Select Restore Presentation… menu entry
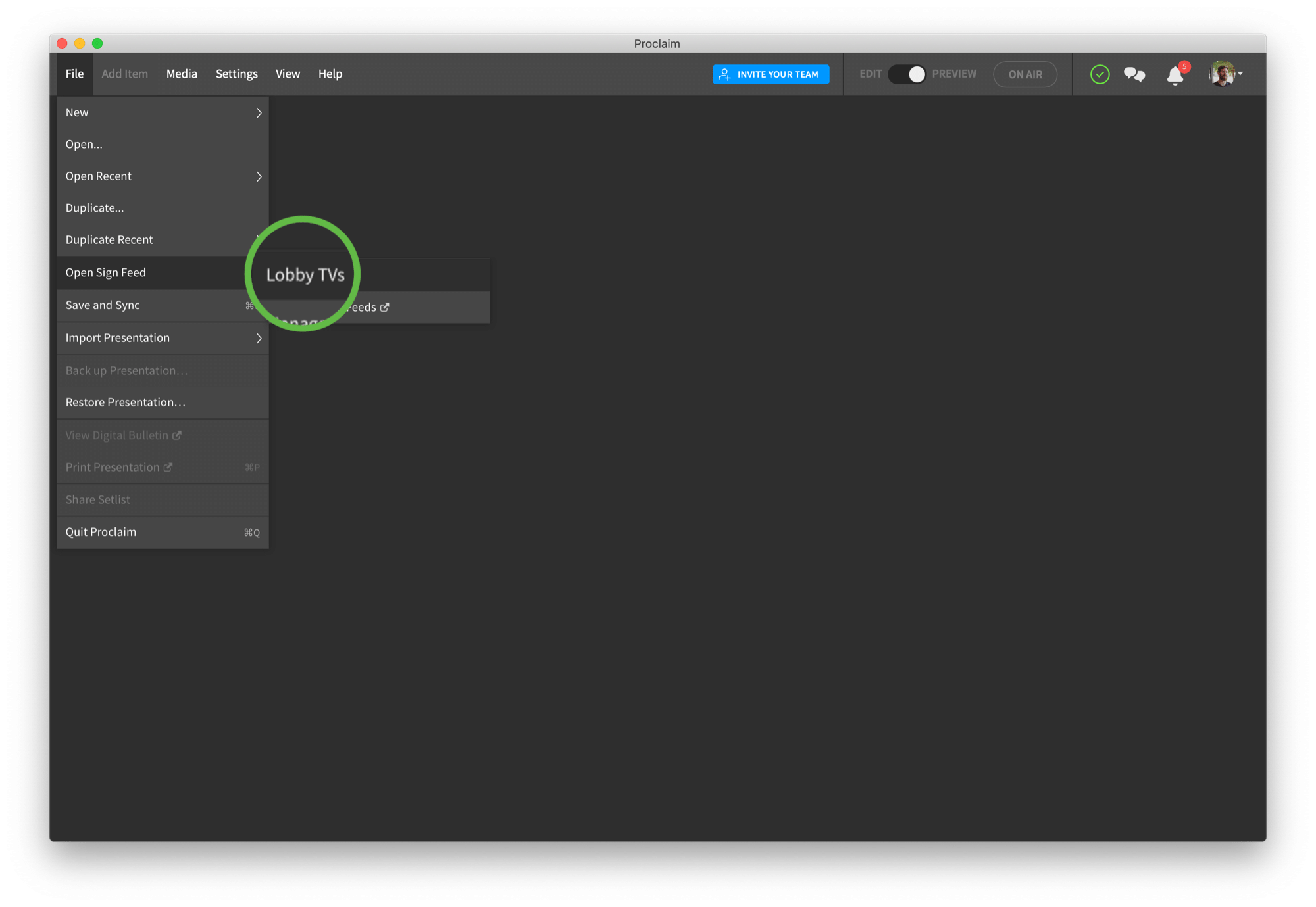Image resolution: width=1316 pixels, height=907 pixels. click(126, 403)
